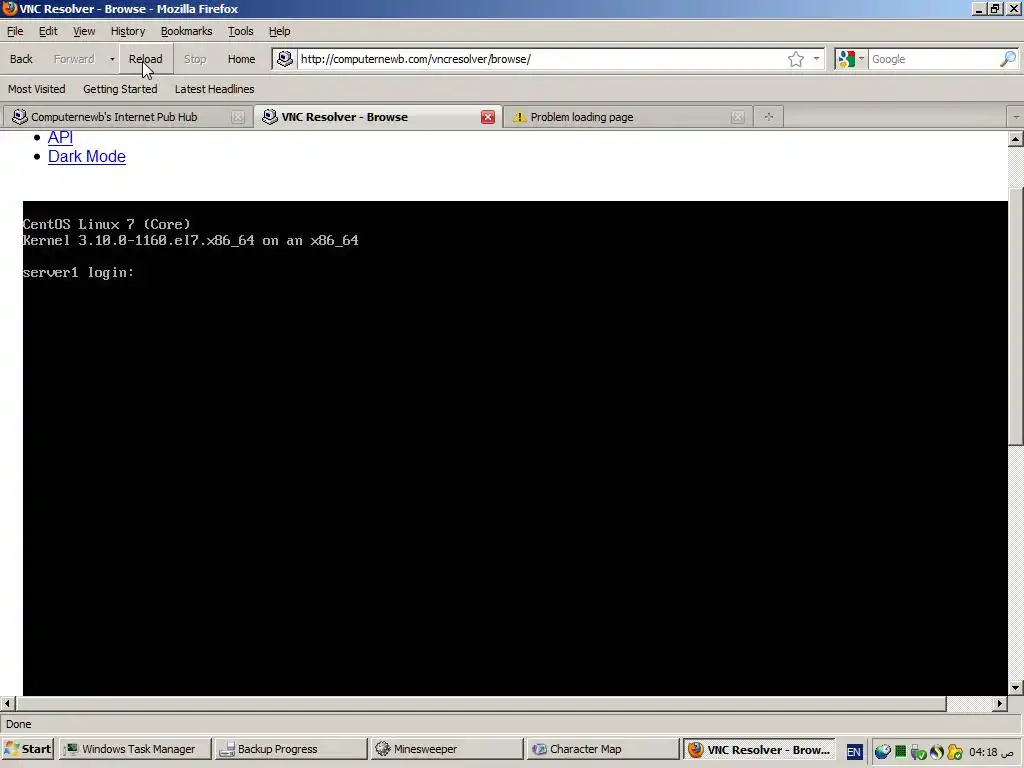Click the Google search input field
Viewport: 1024px width, 768px height.
point(934,59)
